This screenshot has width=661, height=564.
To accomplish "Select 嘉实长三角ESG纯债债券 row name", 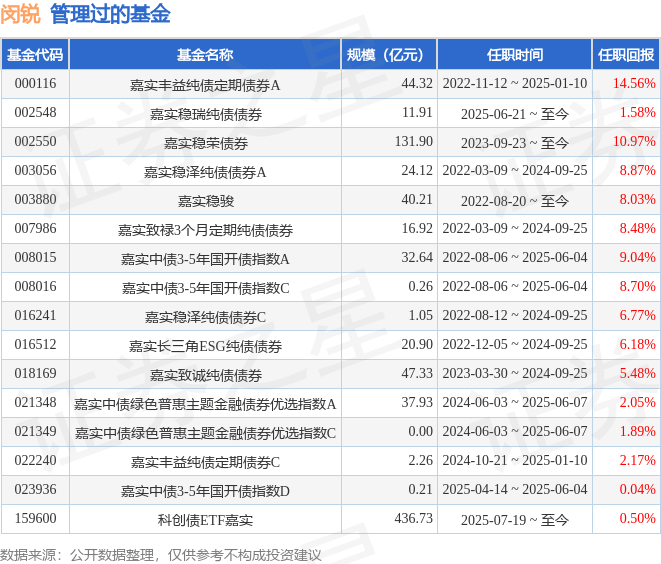I will [205, 346].
